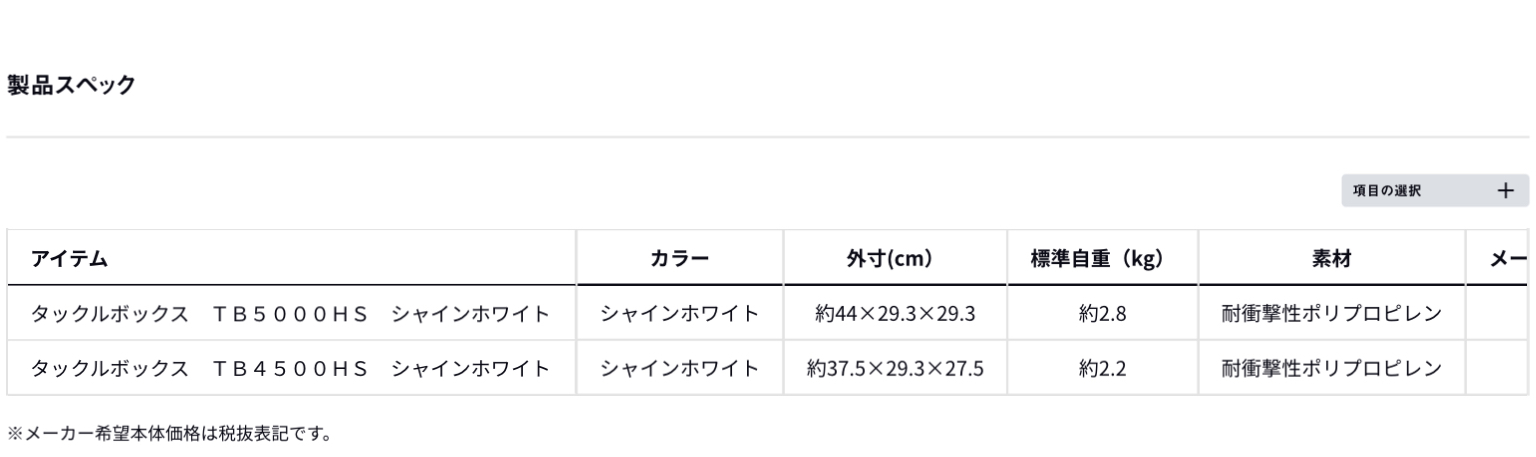Screen dimensions: 1536x457
Task: Select the TB5000HS item name cell
Action: [291, 315]
